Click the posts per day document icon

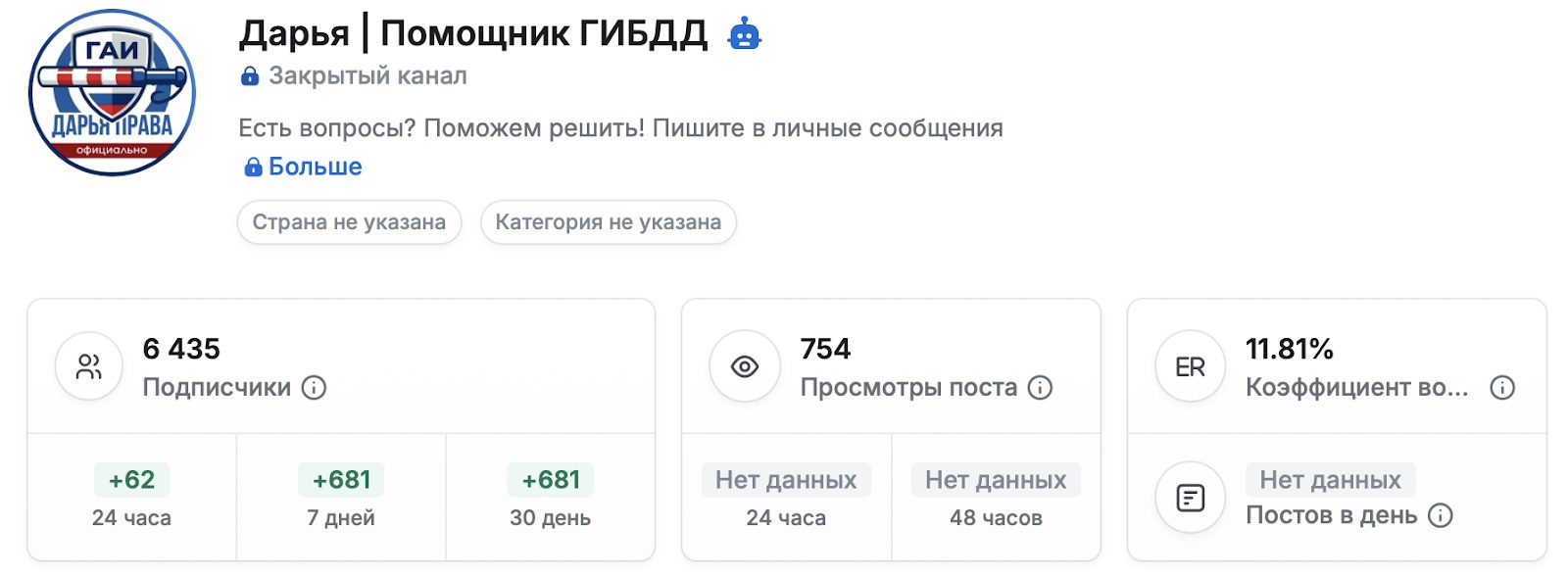(1190, 498)
